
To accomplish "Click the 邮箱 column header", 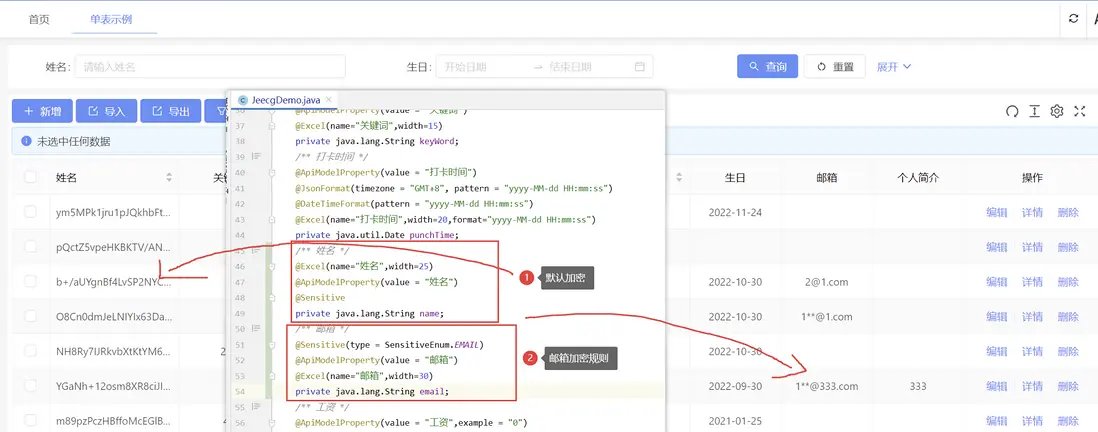I will click(x=826, y=178).
